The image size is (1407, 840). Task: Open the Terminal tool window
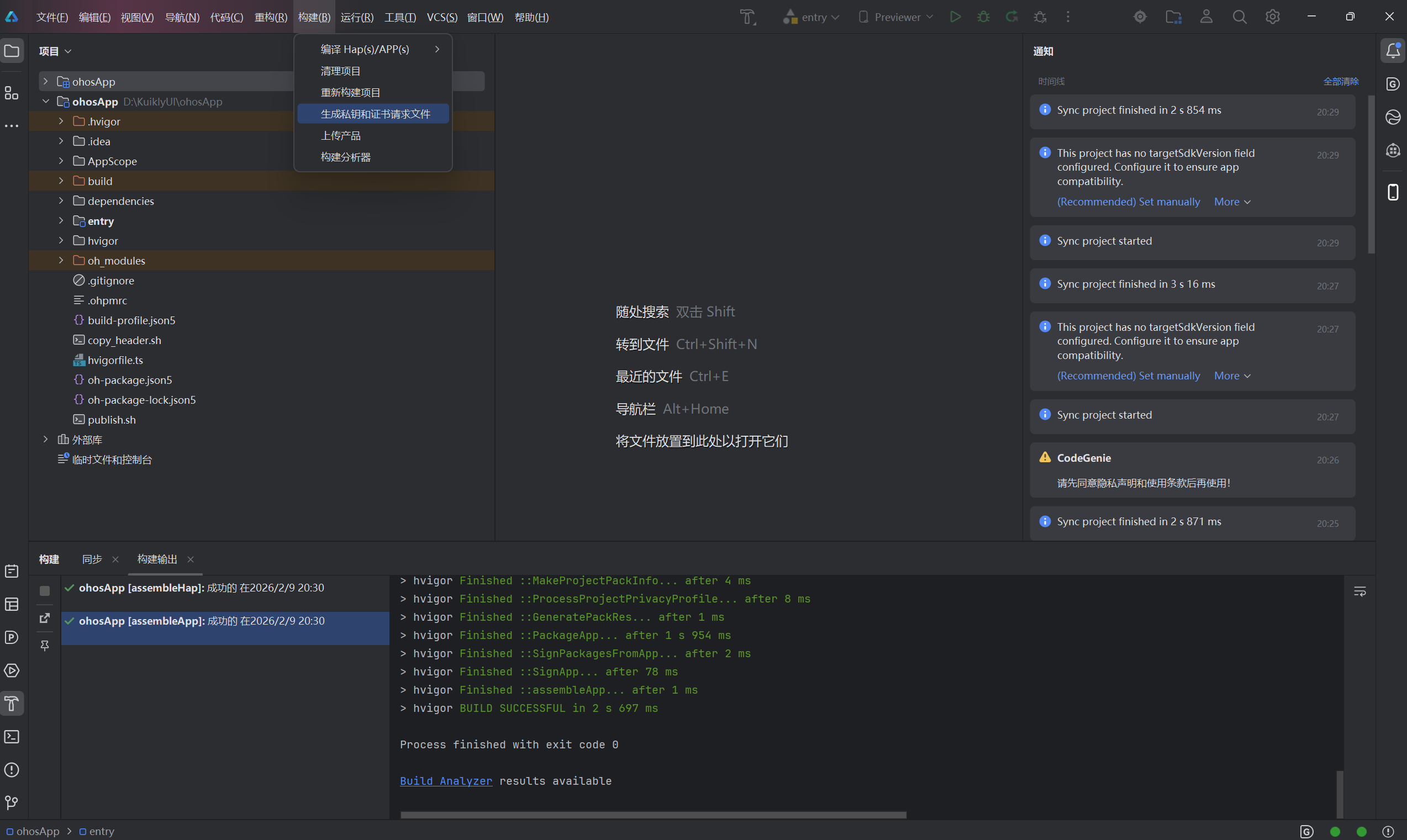(12, 737)
